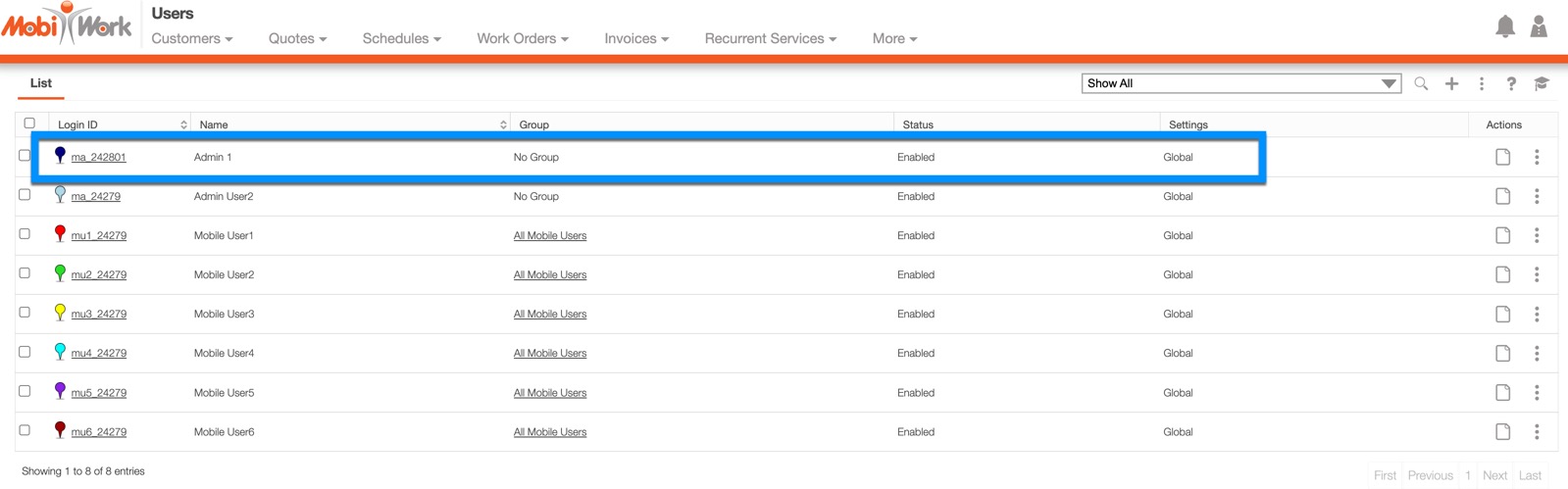Sort by the Name column header

click(x=214, y=124)
